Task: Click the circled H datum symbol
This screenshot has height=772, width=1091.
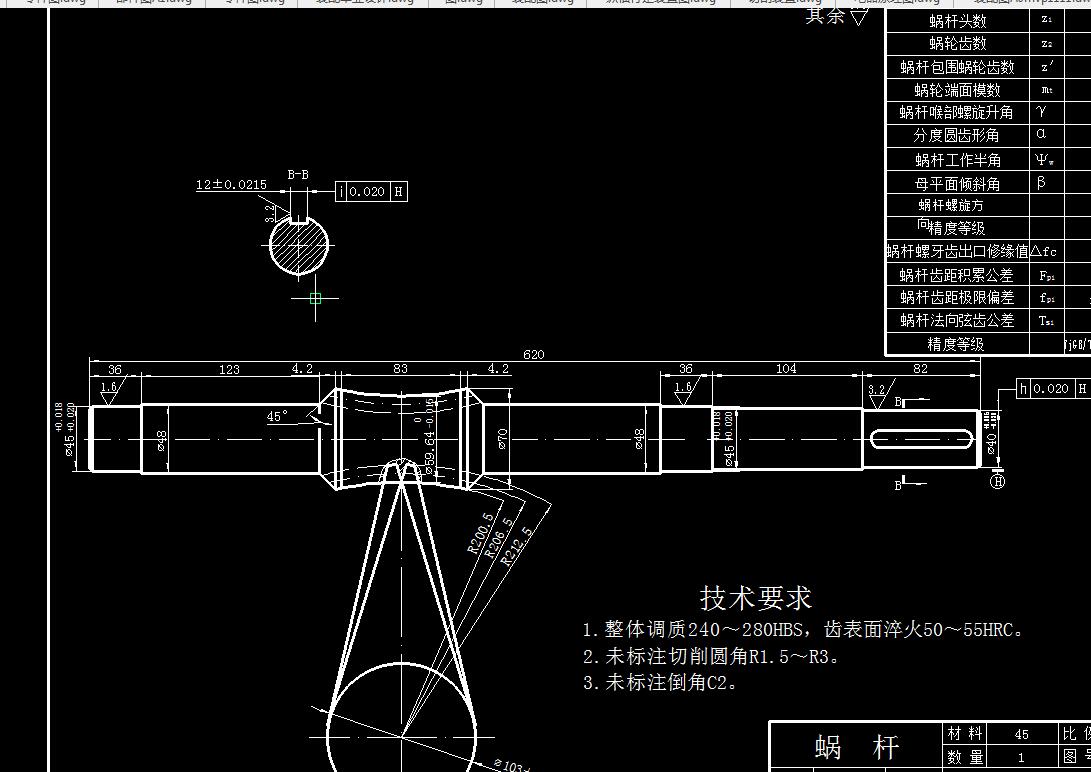Action: tap(997, 481)
